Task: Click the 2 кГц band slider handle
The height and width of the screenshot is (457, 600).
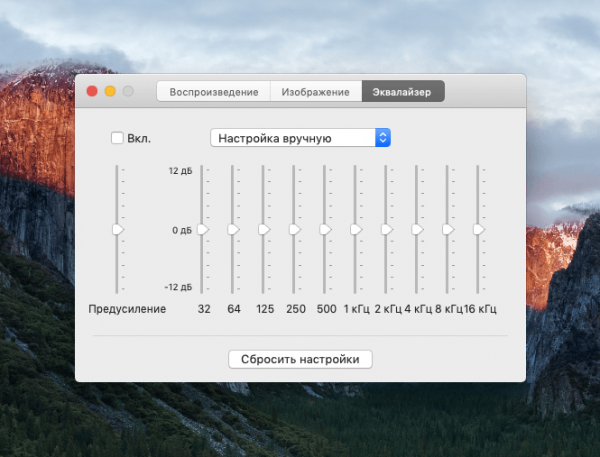Action: pos(386,229)
